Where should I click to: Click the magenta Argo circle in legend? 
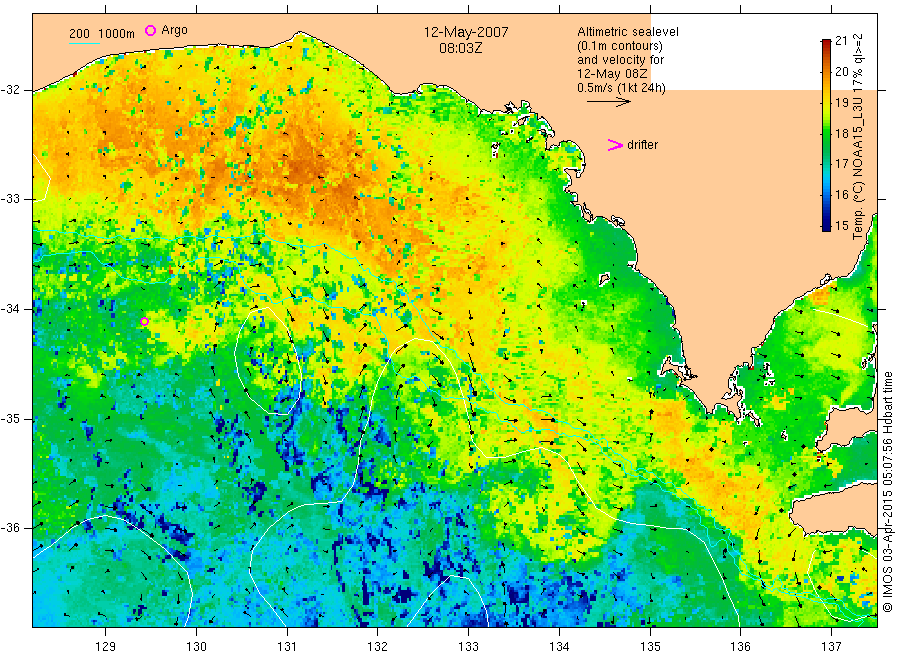(150, 30)
